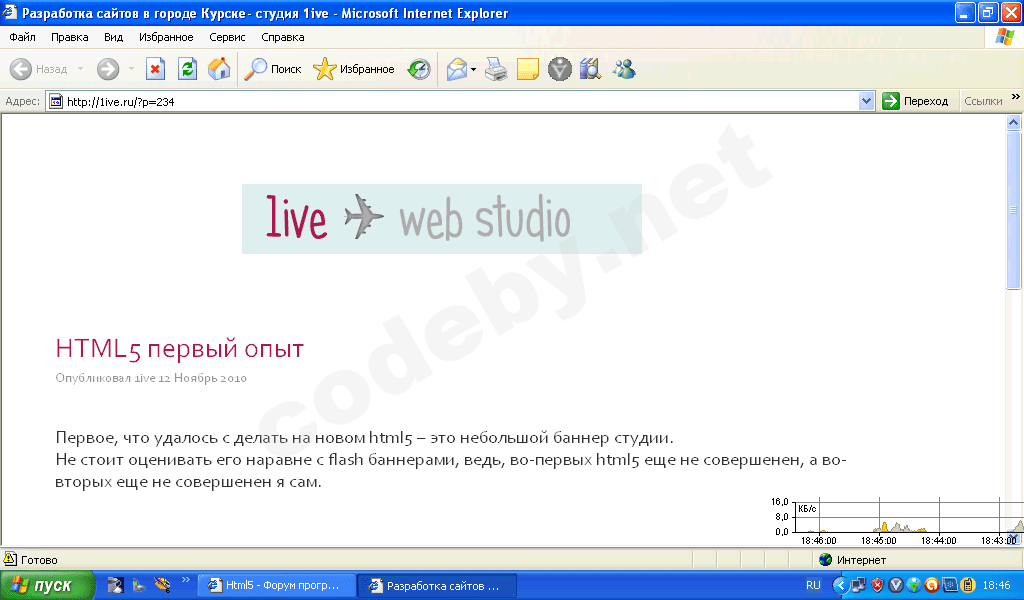Click the orange circular tray icon
The image size is (1024, 600).
[931, 585]
